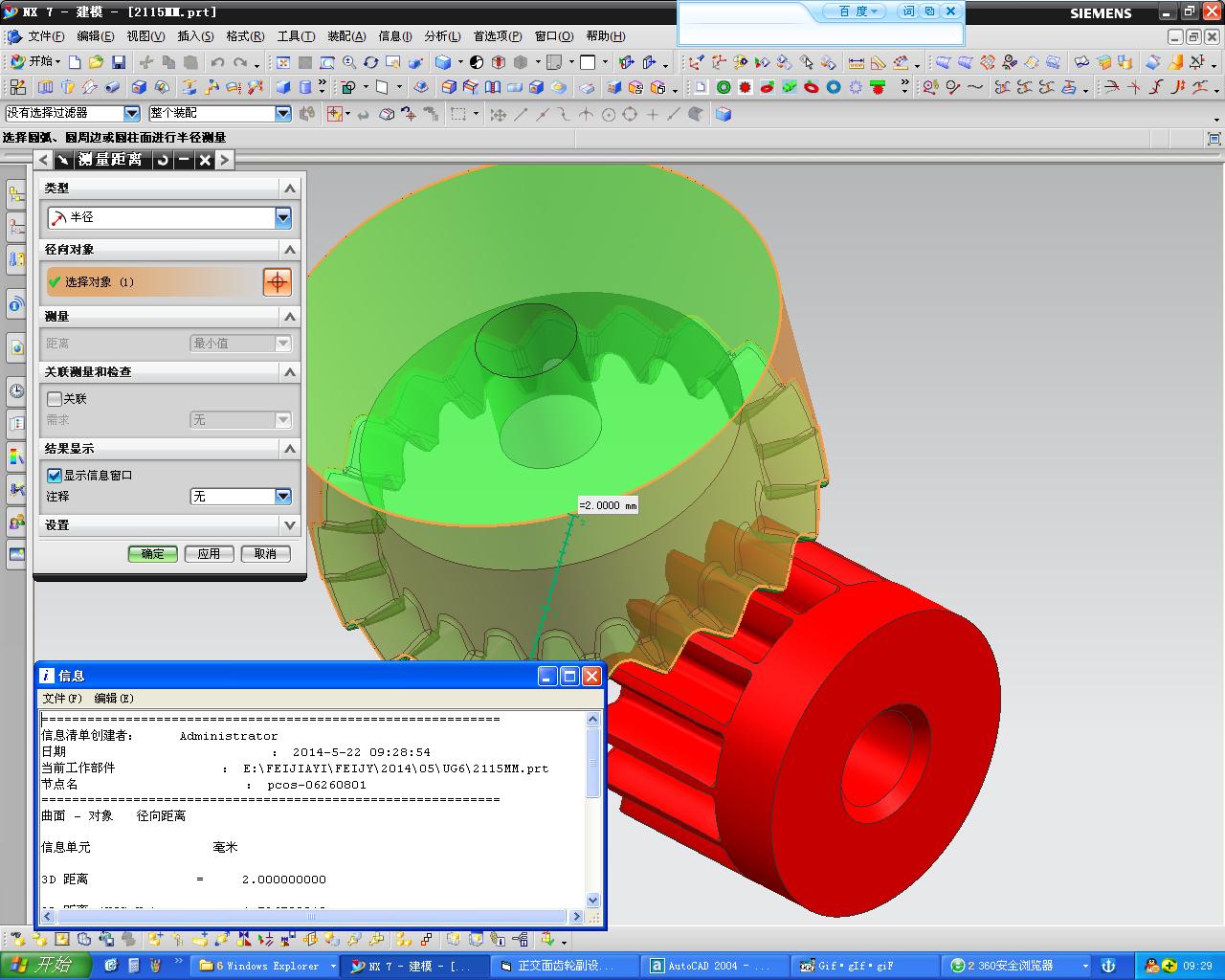Viewport: 1225px width, 980px height.
Task: Redo the last undone action
Action: pos(240,62)
